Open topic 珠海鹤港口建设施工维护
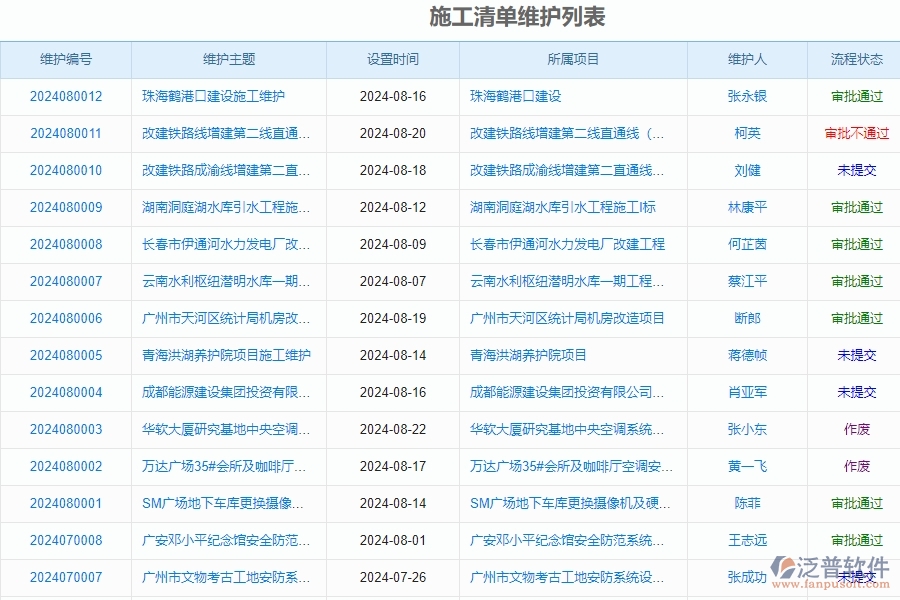Viewport: 900px width, 600px height. click(228, 96)
